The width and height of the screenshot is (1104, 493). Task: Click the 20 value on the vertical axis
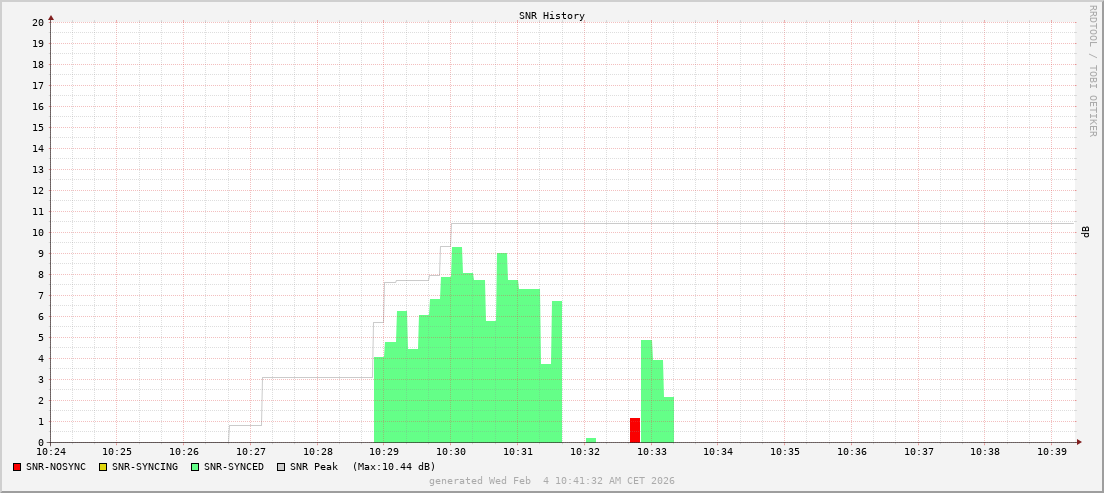pos(37,22)
